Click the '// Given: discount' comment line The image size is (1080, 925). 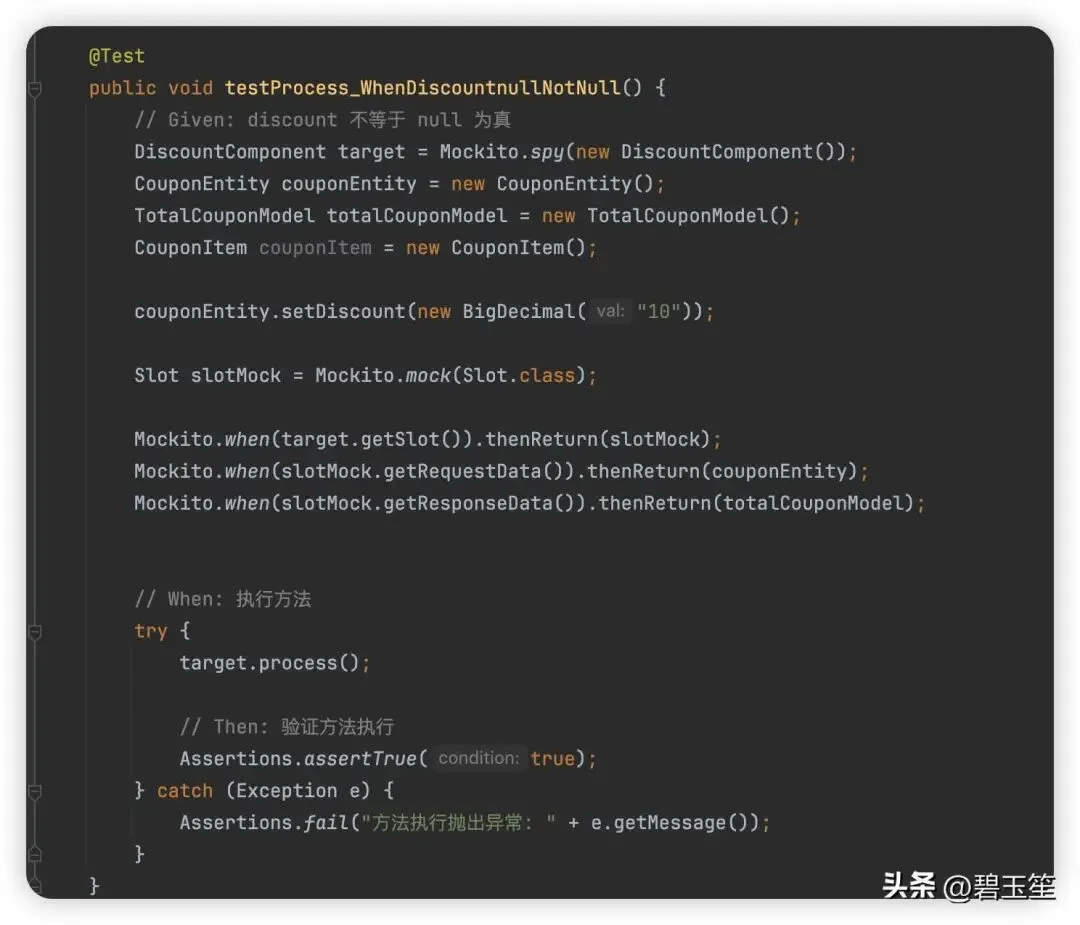tap(322, 120)
